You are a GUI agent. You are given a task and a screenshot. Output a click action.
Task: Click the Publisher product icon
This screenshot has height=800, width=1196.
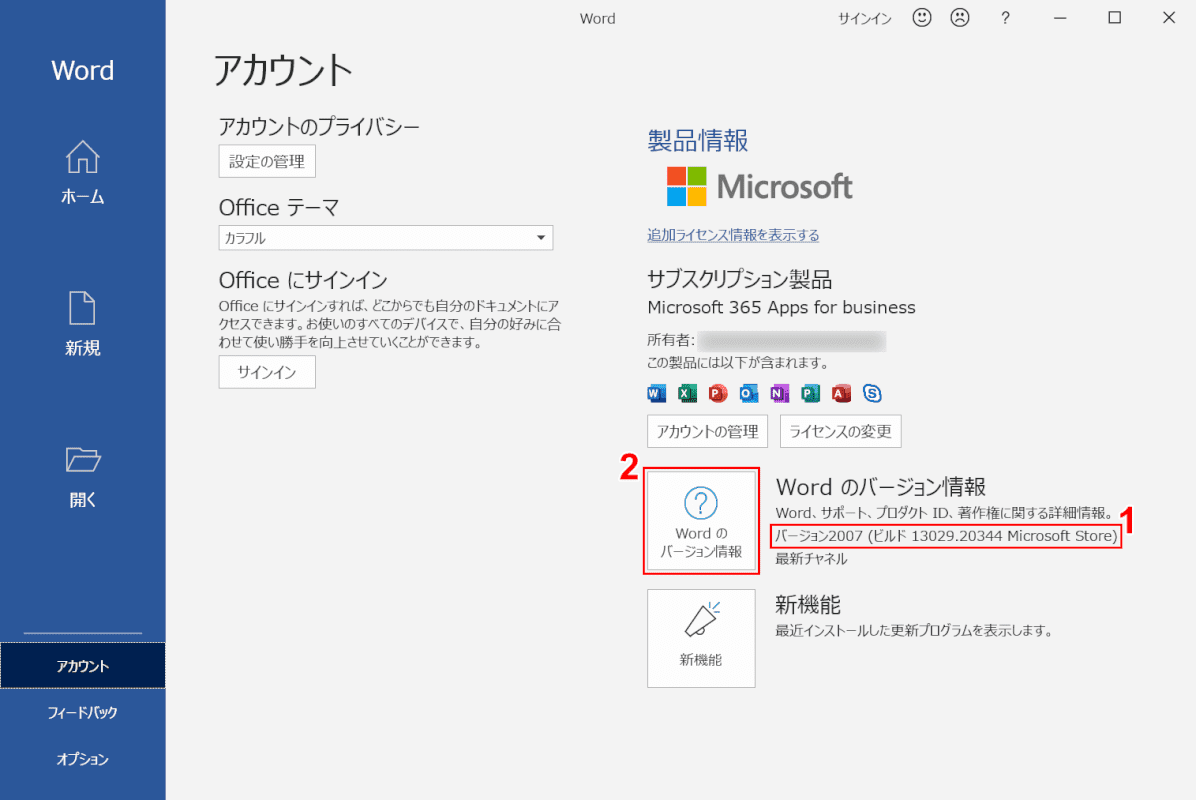(x=810, y=393)
